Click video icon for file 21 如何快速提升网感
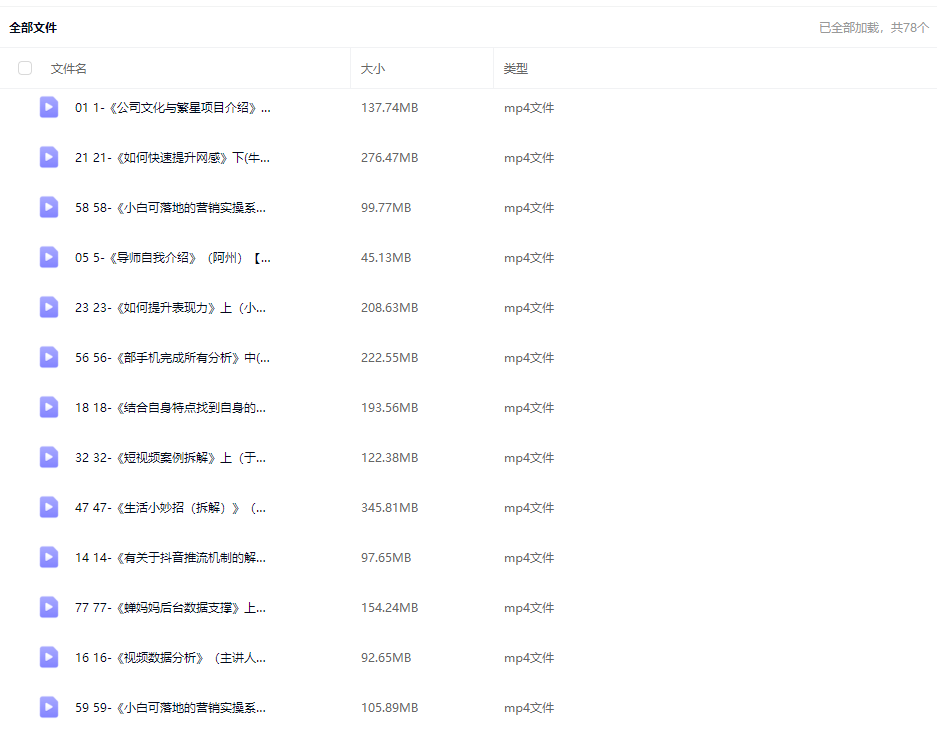This screenshot has height=734, width=937. pyautogui.click(x=49, y=157)
